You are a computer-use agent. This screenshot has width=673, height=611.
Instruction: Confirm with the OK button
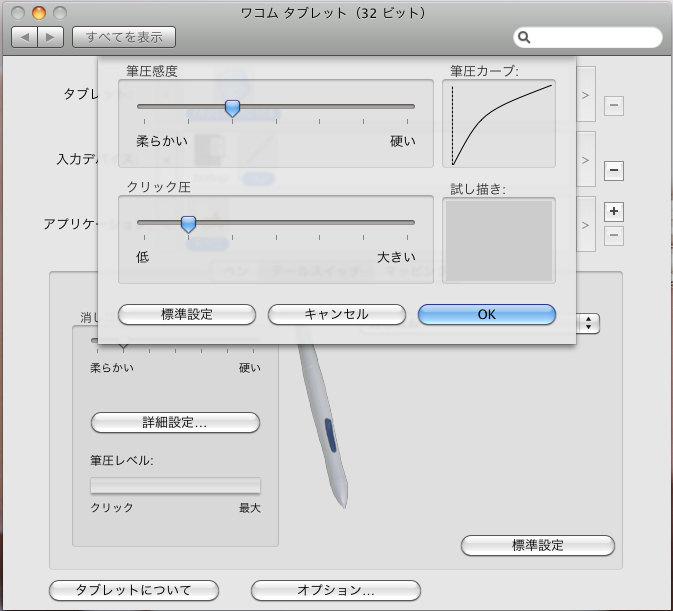coord(487,315)
